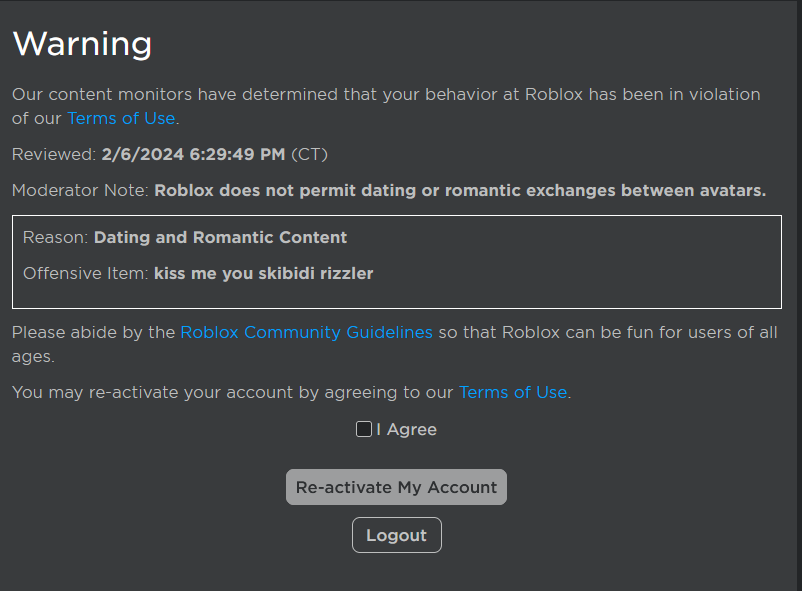The height and width of the screenshot is (591, 802).
Task: Click the bold moderator note sentence
Action: pos(460,190)
